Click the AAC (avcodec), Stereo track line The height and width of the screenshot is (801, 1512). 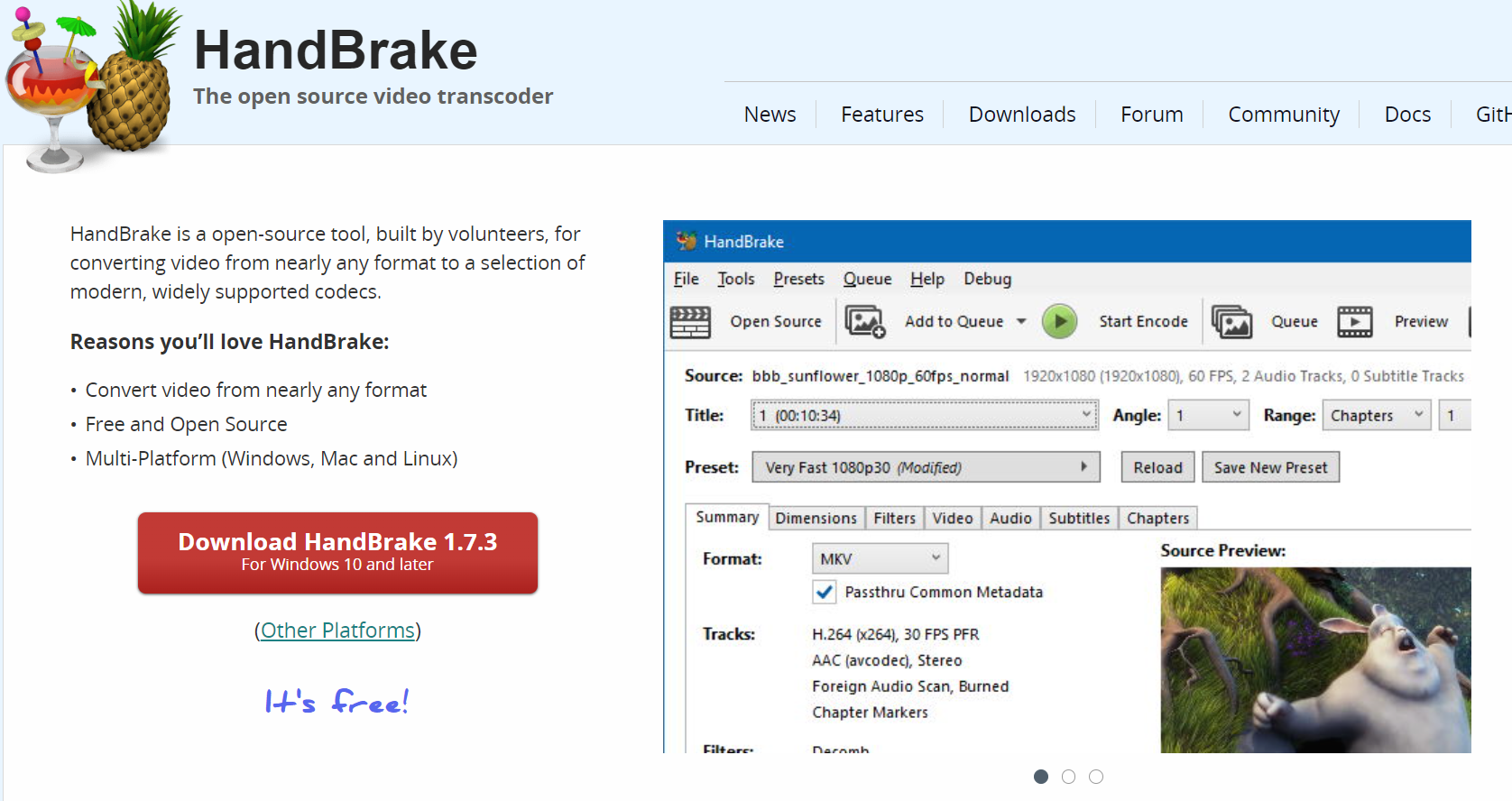(x=887, y=660)
